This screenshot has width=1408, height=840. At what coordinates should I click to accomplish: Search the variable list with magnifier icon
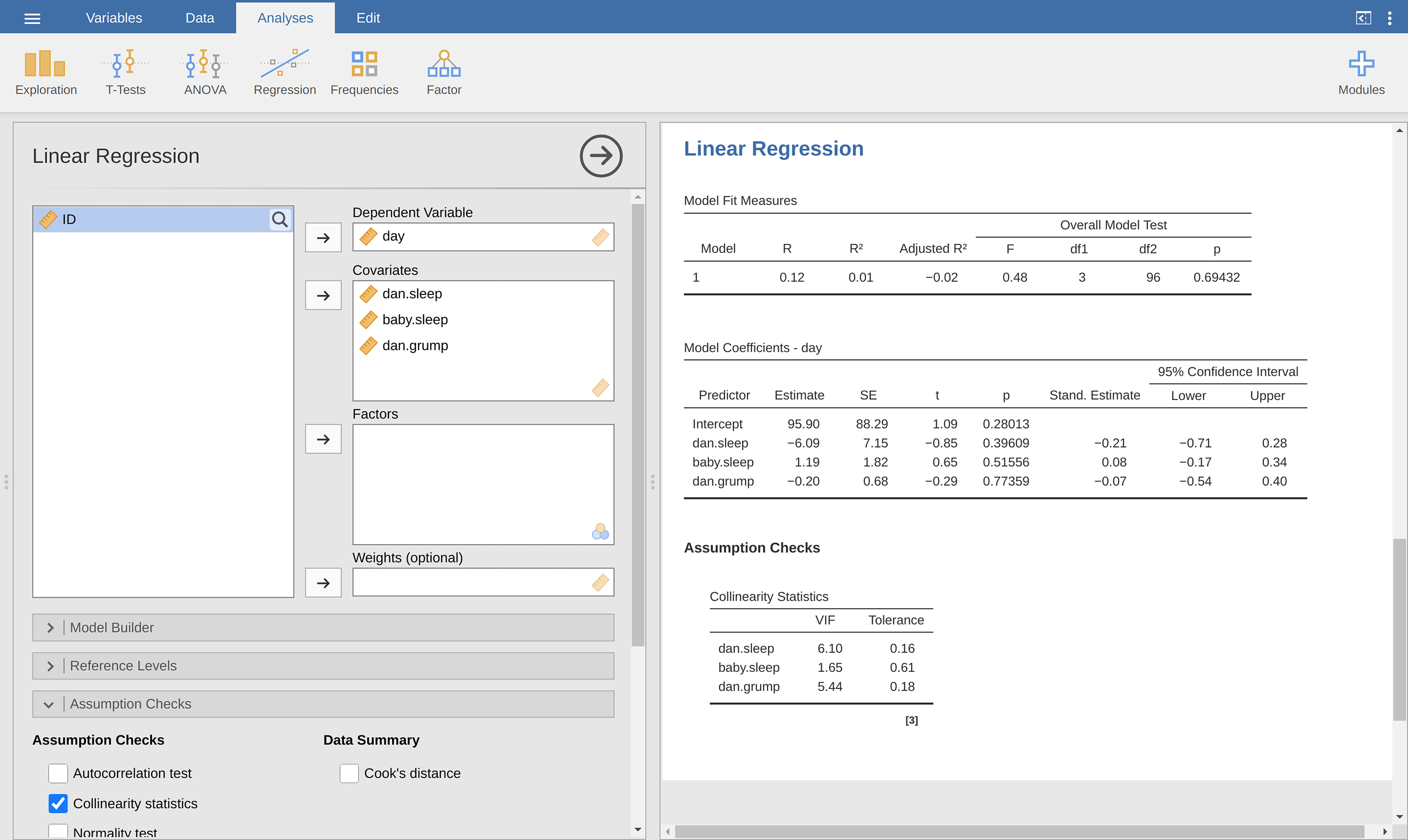tap(280, 219)
